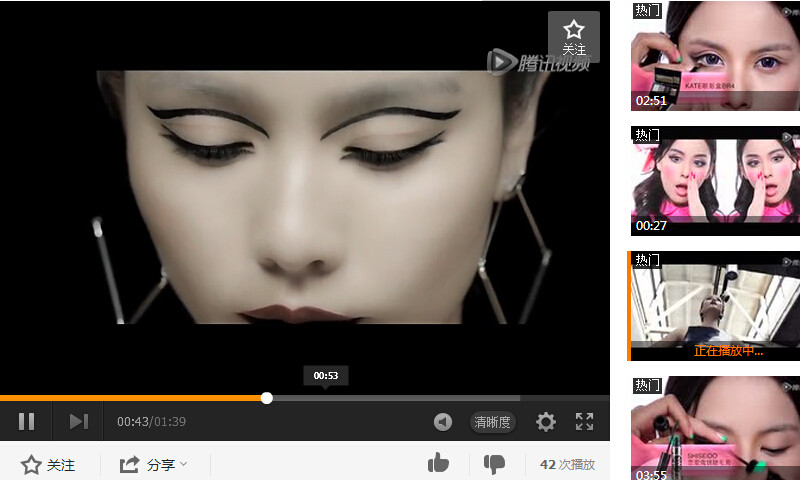Click the 00:43/01:39 time display

point(152,422)
